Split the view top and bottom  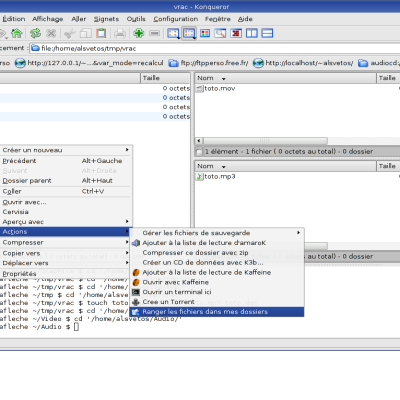click(267, 33)
